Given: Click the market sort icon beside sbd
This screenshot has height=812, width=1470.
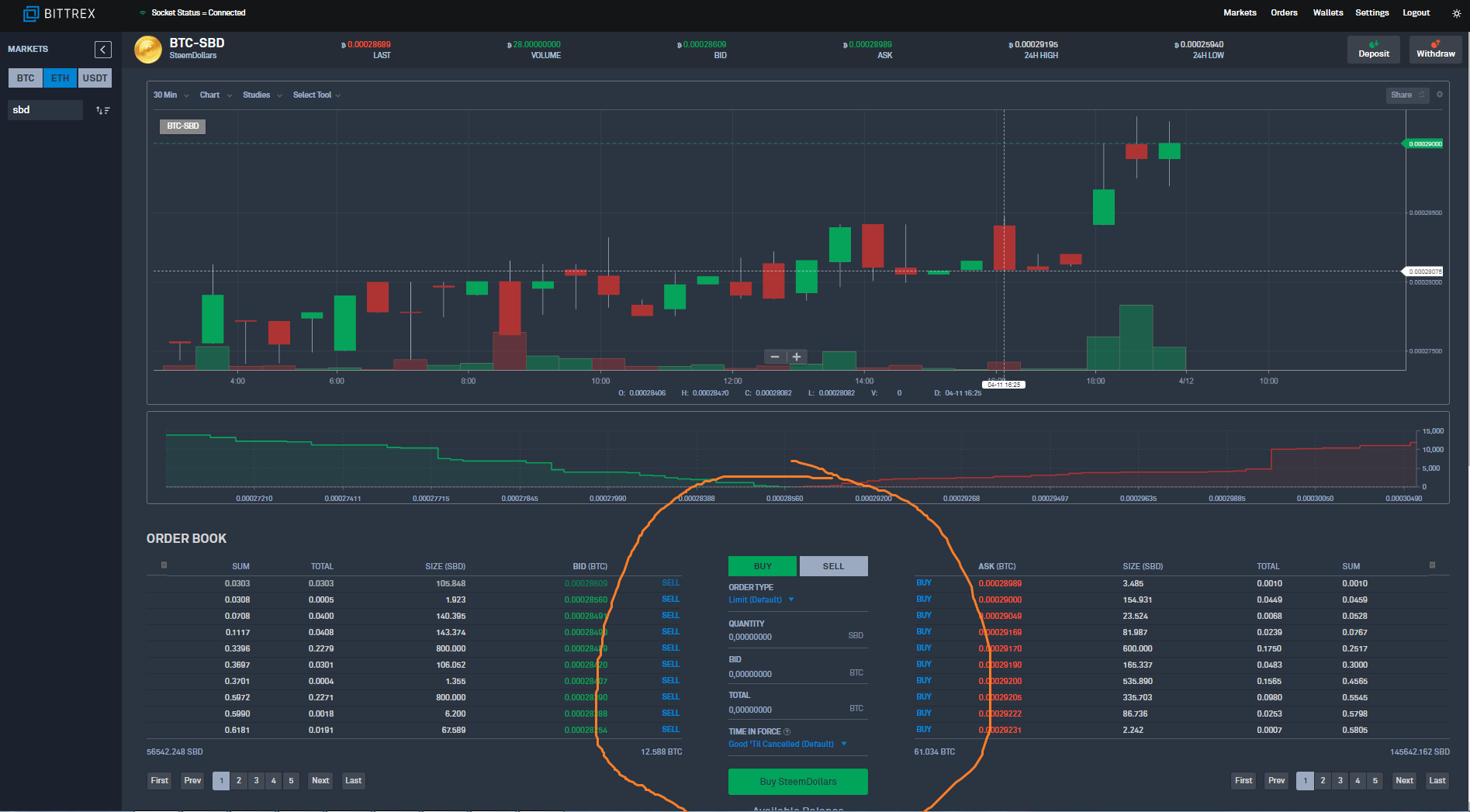Looking at the screenshot, I should (102, 110).
